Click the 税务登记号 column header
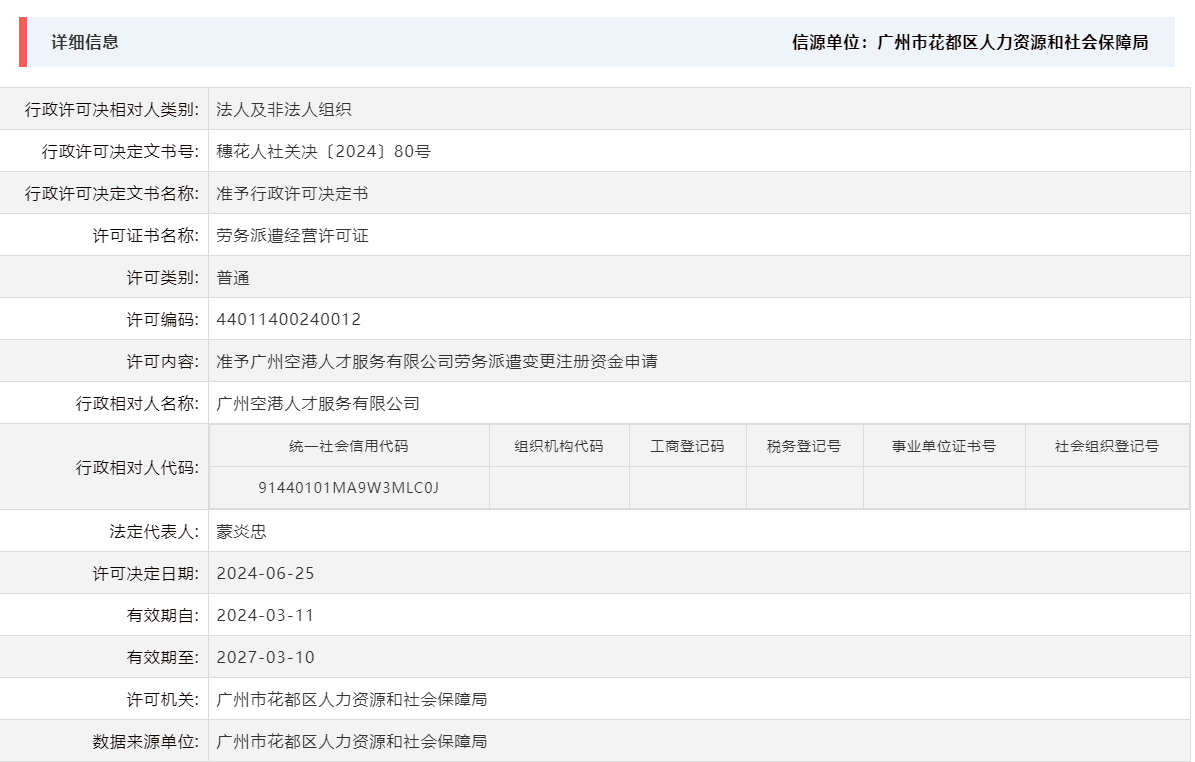Image resolution: width=1195 pixels, height=762 pixels. click(x=805, y=446)
